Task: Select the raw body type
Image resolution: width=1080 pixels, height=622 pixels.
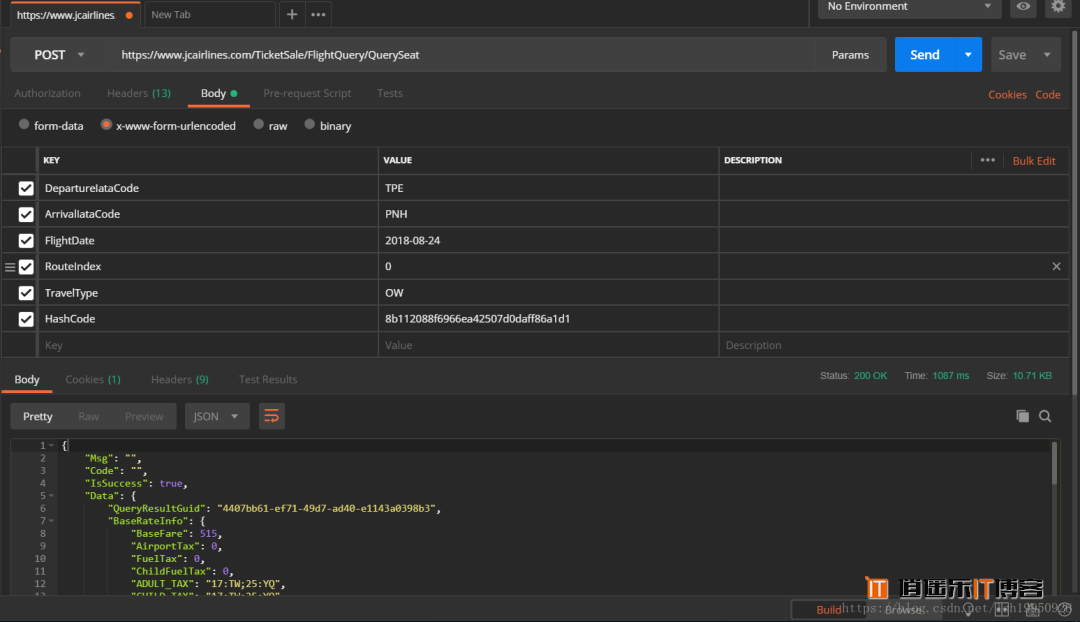Action: pos(258,125)
